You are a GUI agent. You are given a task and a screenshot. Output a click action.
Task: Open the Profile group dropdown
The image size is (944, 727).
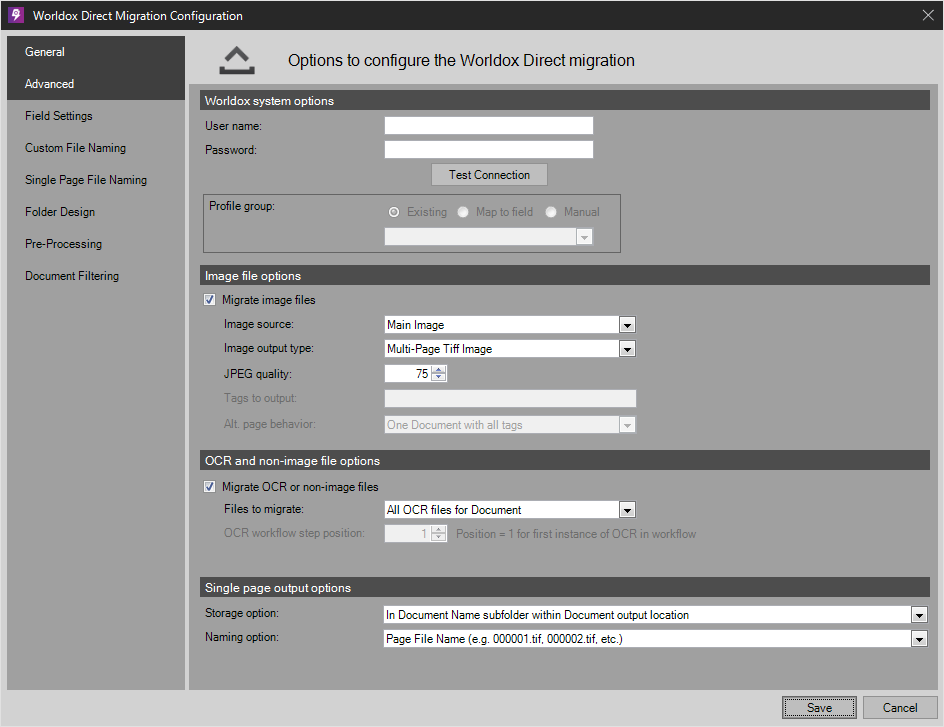coord(489,237)
